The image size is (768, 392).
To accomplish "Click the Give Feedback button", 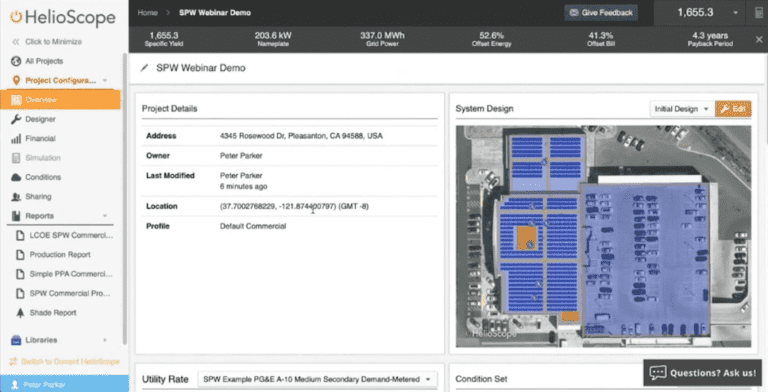I will 601,13.
